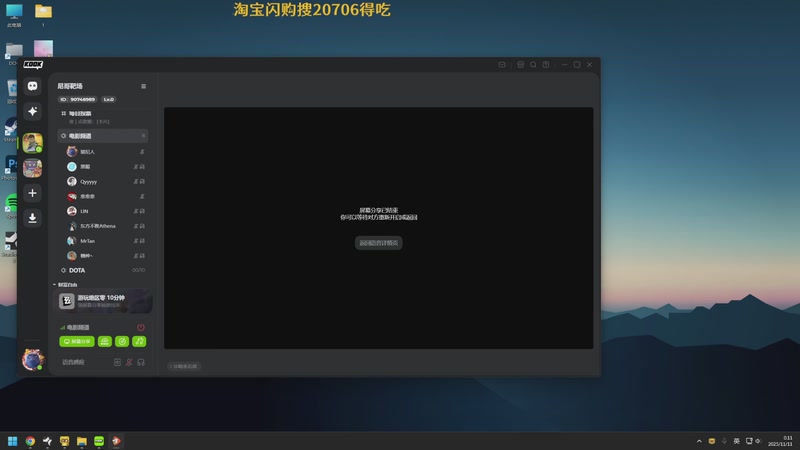Open settings icon on 电影频道 row
Image resolution: width=800 pixels, height=450 pixels.
pyautogui.click(x=143, y=136)
